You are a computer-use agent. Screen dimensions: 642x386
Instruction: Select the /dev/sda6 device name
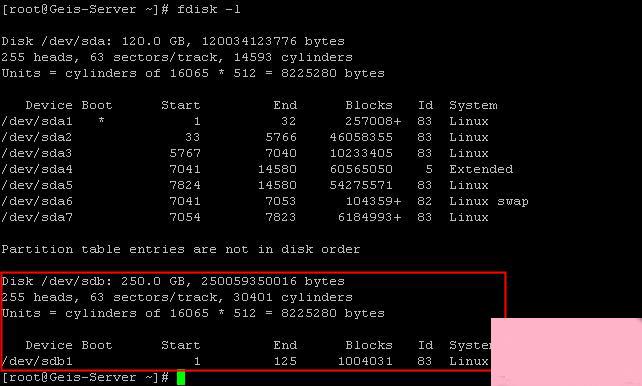pyautogui.click(x=37, y=201)
